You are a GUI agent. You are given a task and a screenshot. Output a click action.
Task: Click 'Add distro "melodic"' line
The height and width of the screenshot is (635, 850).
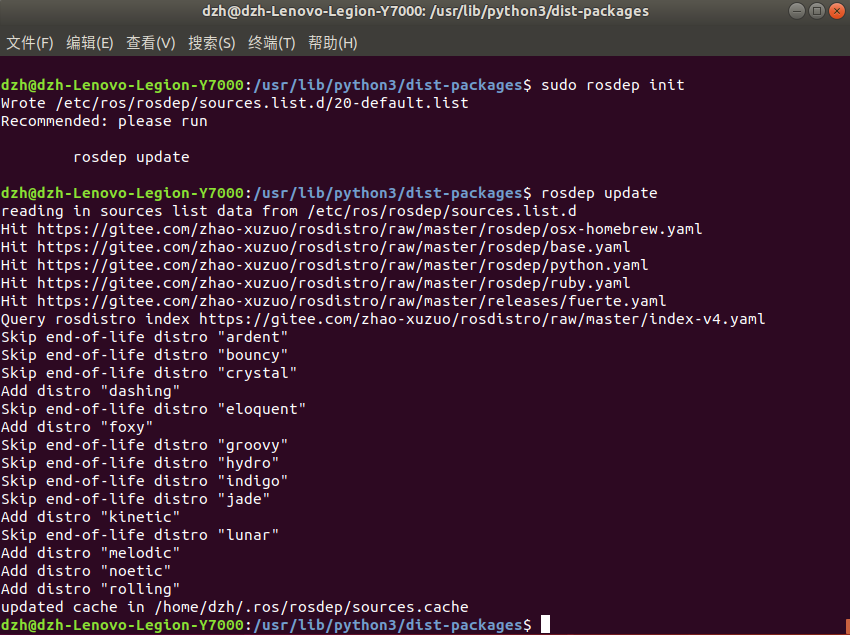point(91,553)
